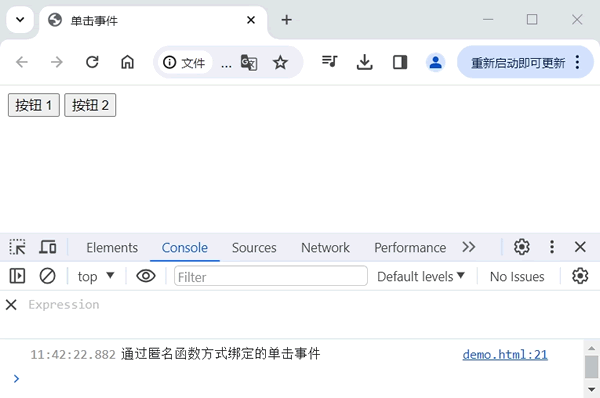Viewport: 600px width, 398px height.
Task: Click the 按钮 2 page button
Action: point(90,105)
